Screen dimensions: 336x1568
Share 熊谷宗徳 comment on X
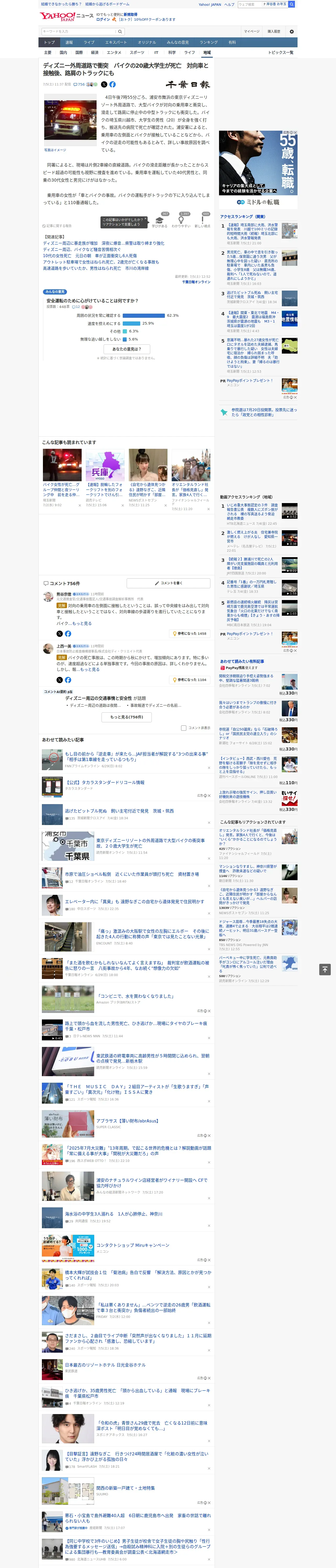click(60, 634)
